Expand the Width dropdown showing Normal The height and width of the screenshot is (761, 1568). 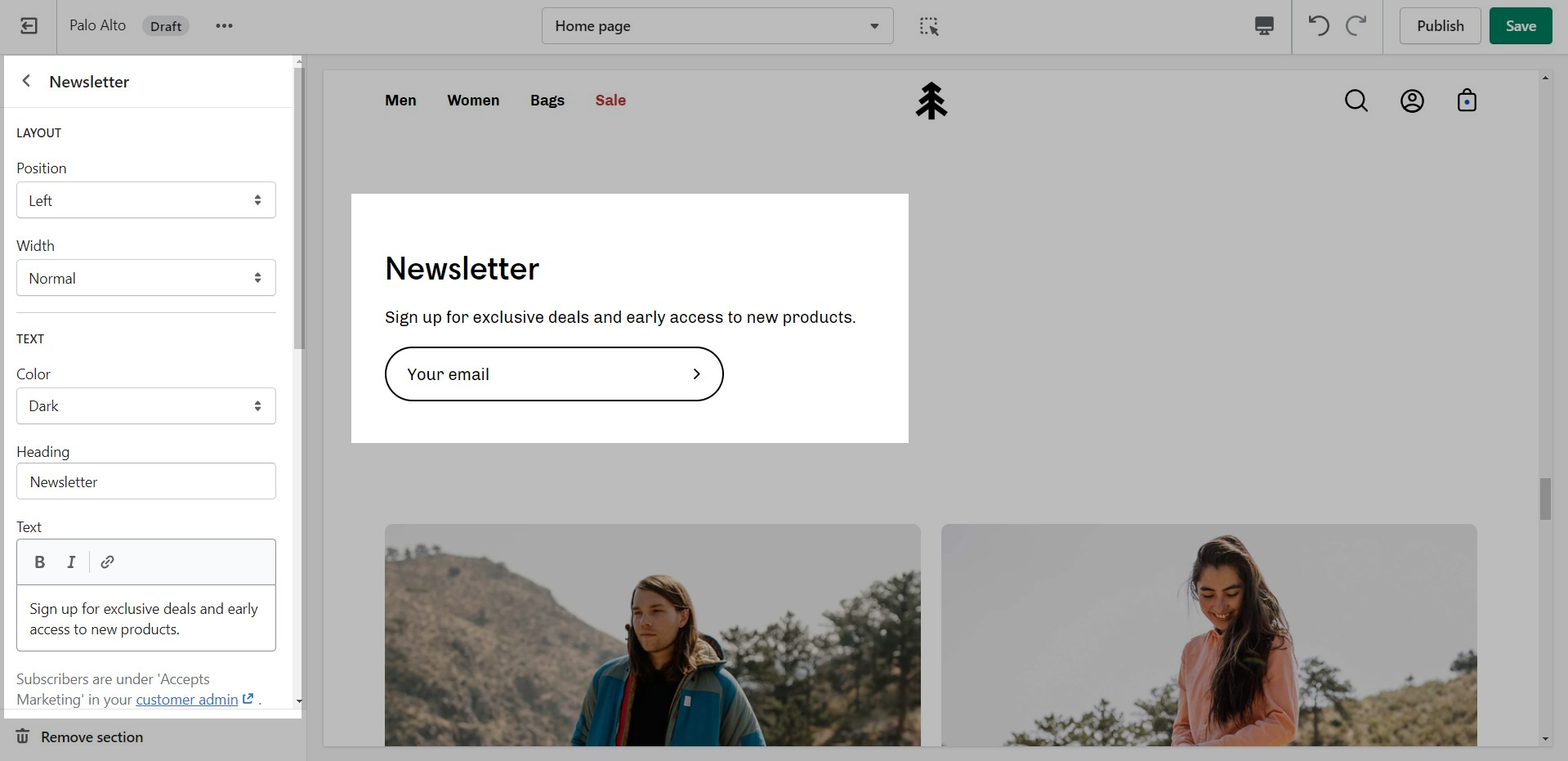pos(146,278)
